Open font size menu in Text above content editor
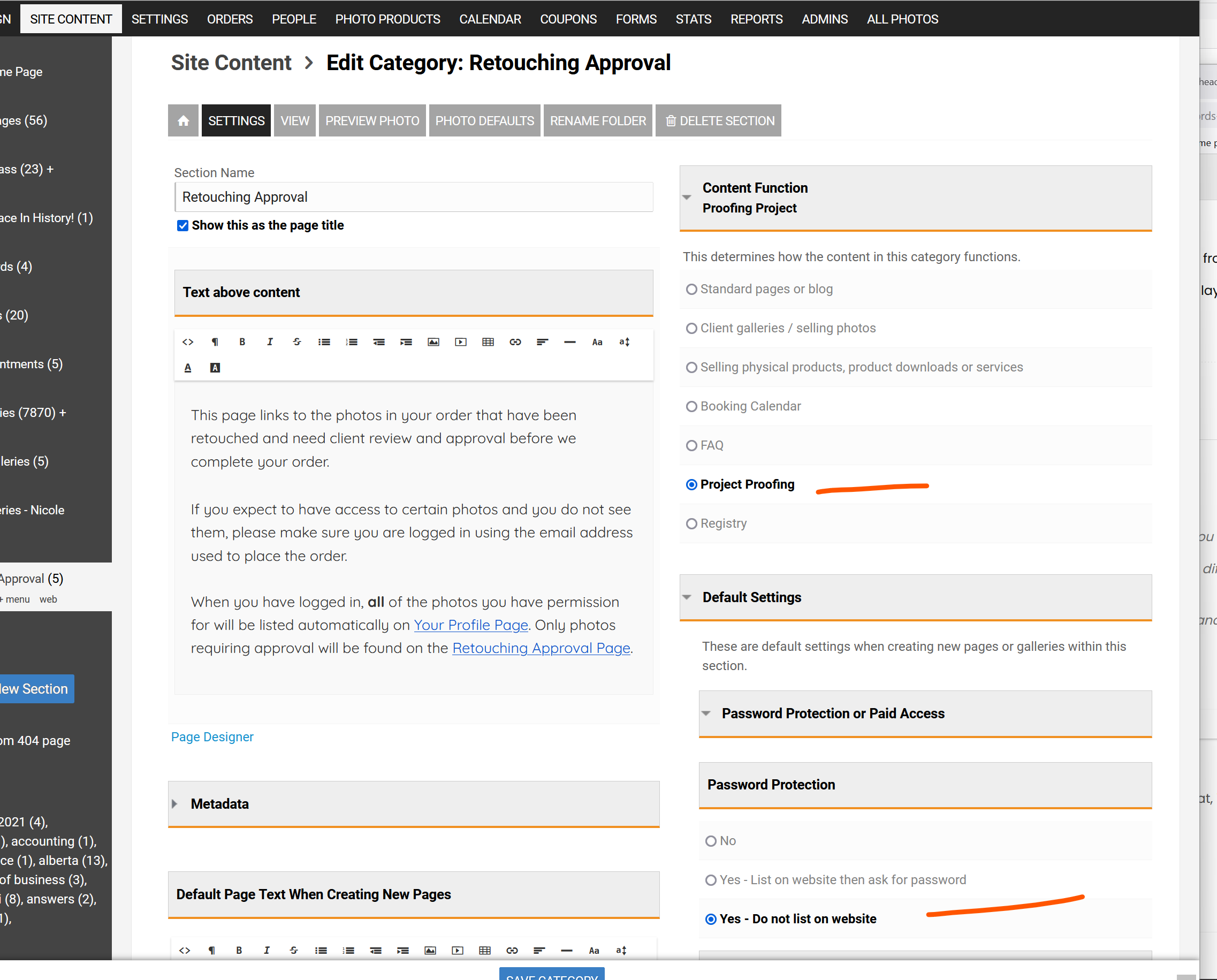This screenshot has height=980, width=1217. pos(625,342)
